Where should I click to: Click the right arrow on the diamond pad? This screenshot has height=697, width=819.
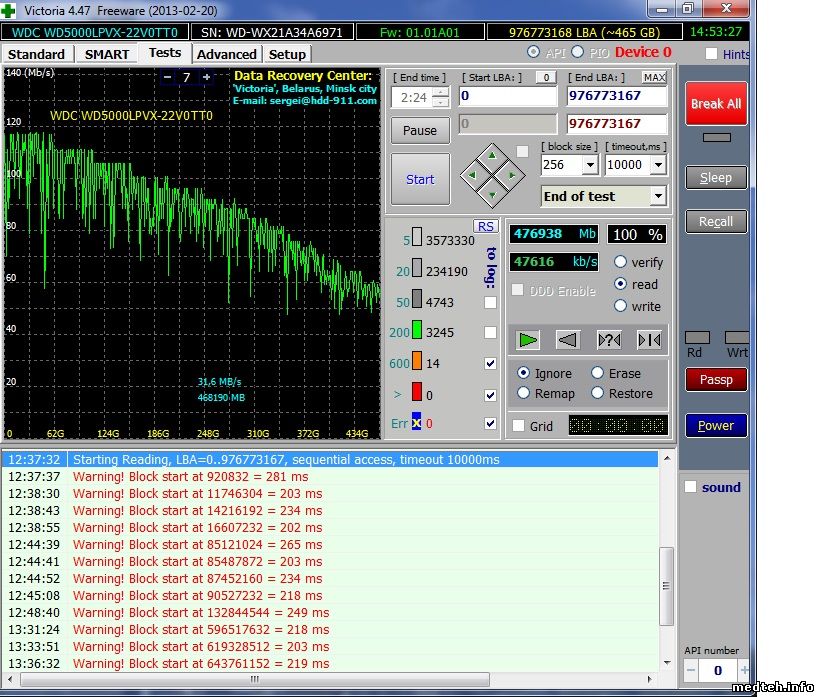point(510,175)
